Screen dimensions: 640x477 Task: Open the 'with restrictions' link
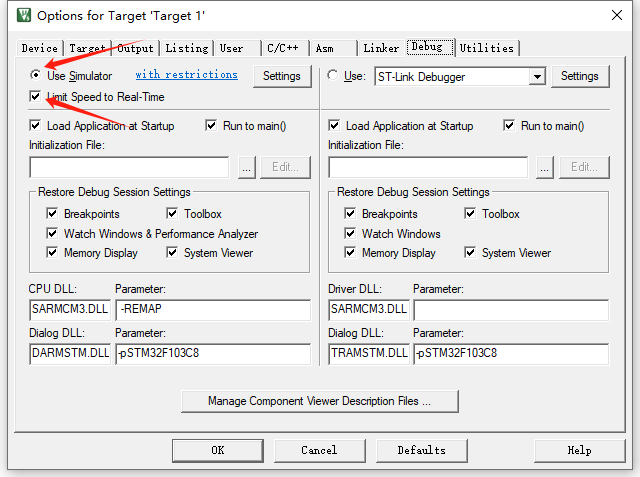(x=187, y=75)
